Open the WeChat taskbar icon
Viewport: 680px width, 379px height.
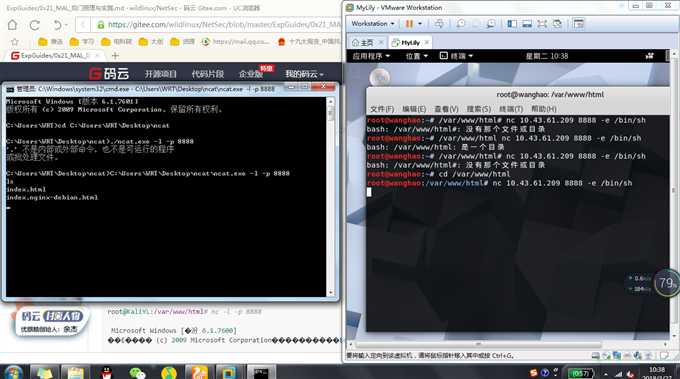(137, 372)
